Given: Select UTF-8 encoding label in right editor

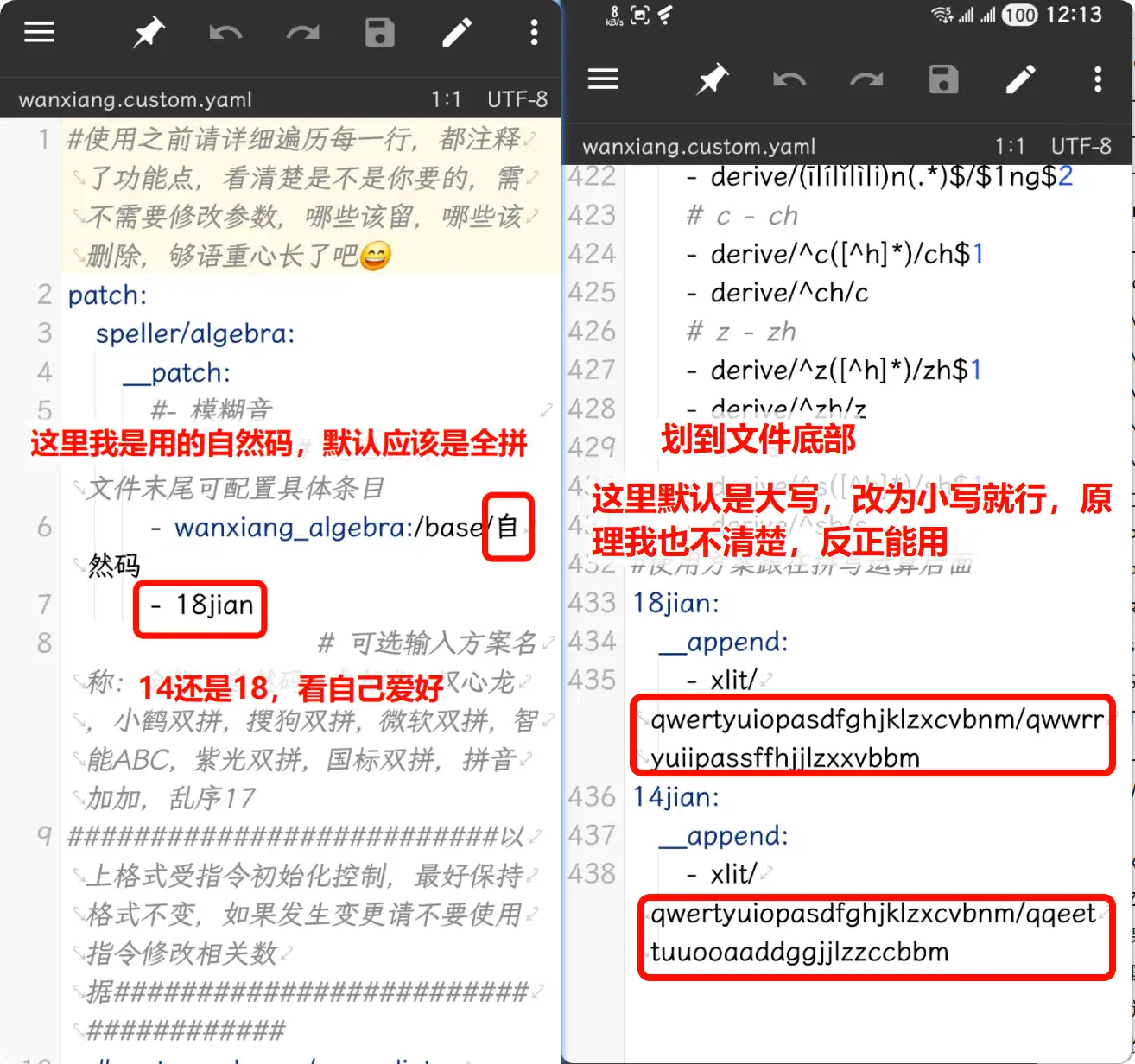Looking at the screenshot, I should pos(1081,146).
